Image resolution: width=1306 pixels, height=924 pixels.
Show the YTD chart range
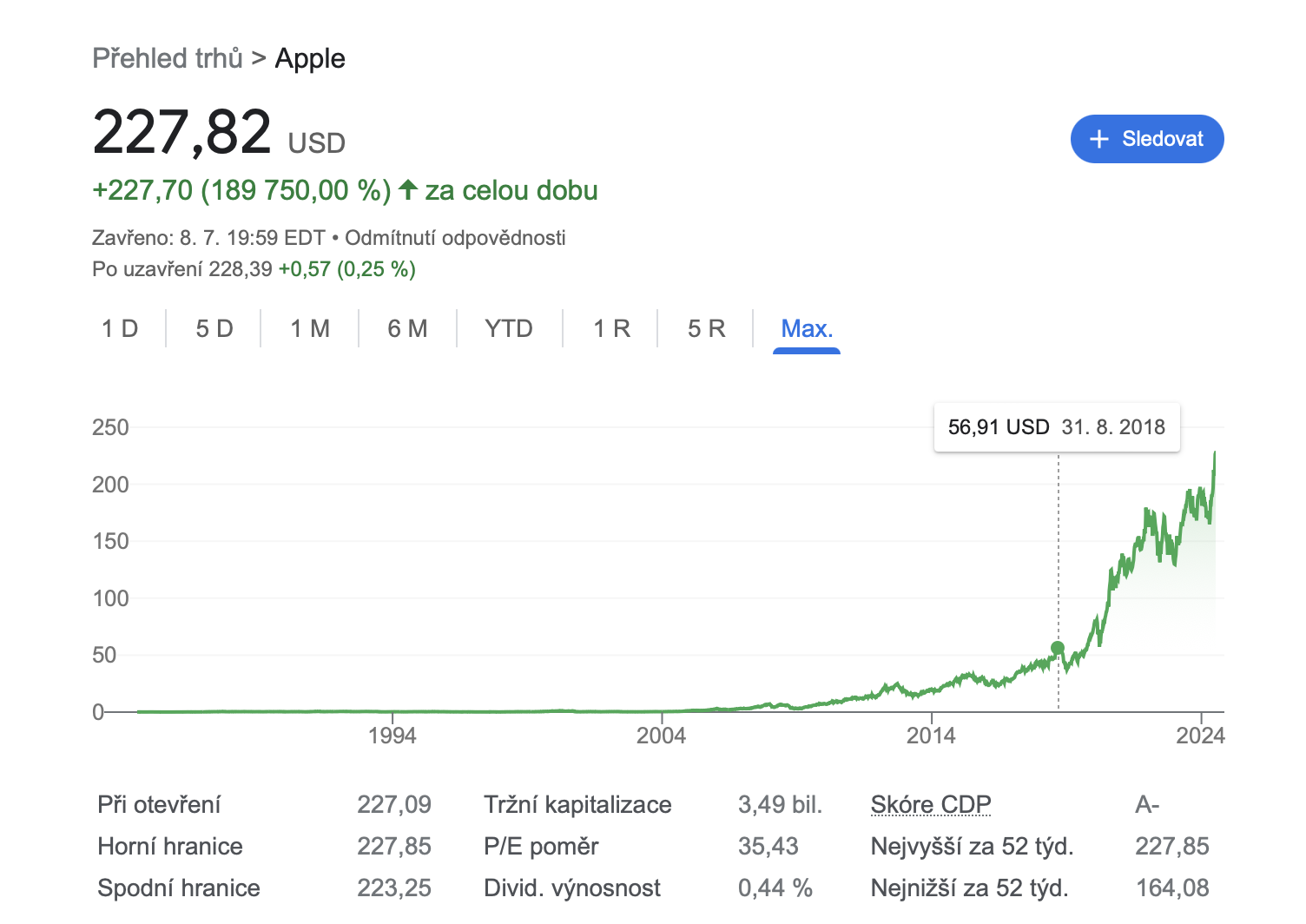pyautogui.click(x=509, y=329)
